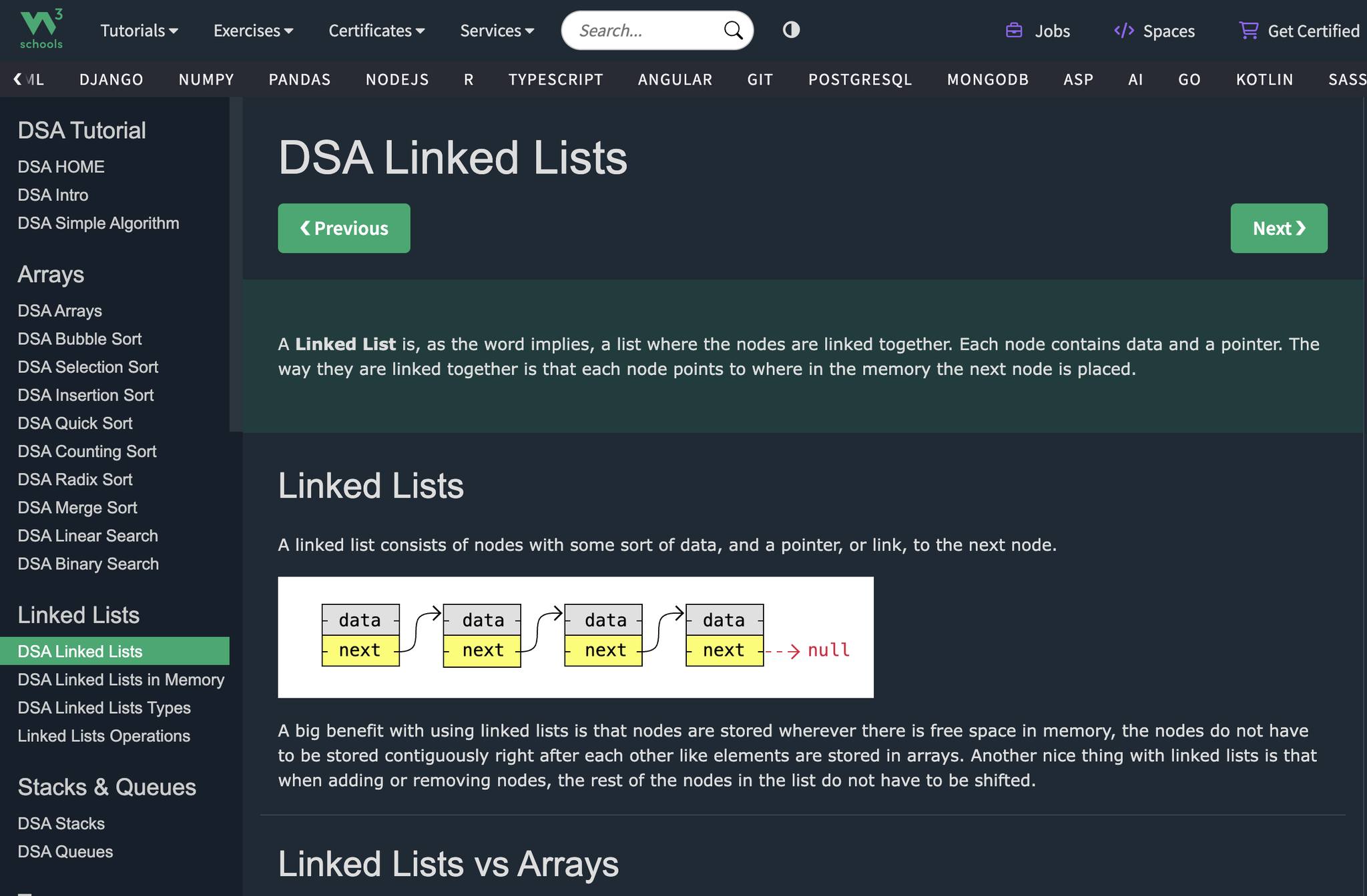This screenshot has width=1367, height=896.
Task: Select R in topic bar
Action: pyautogui.click(x=469, y=79)
